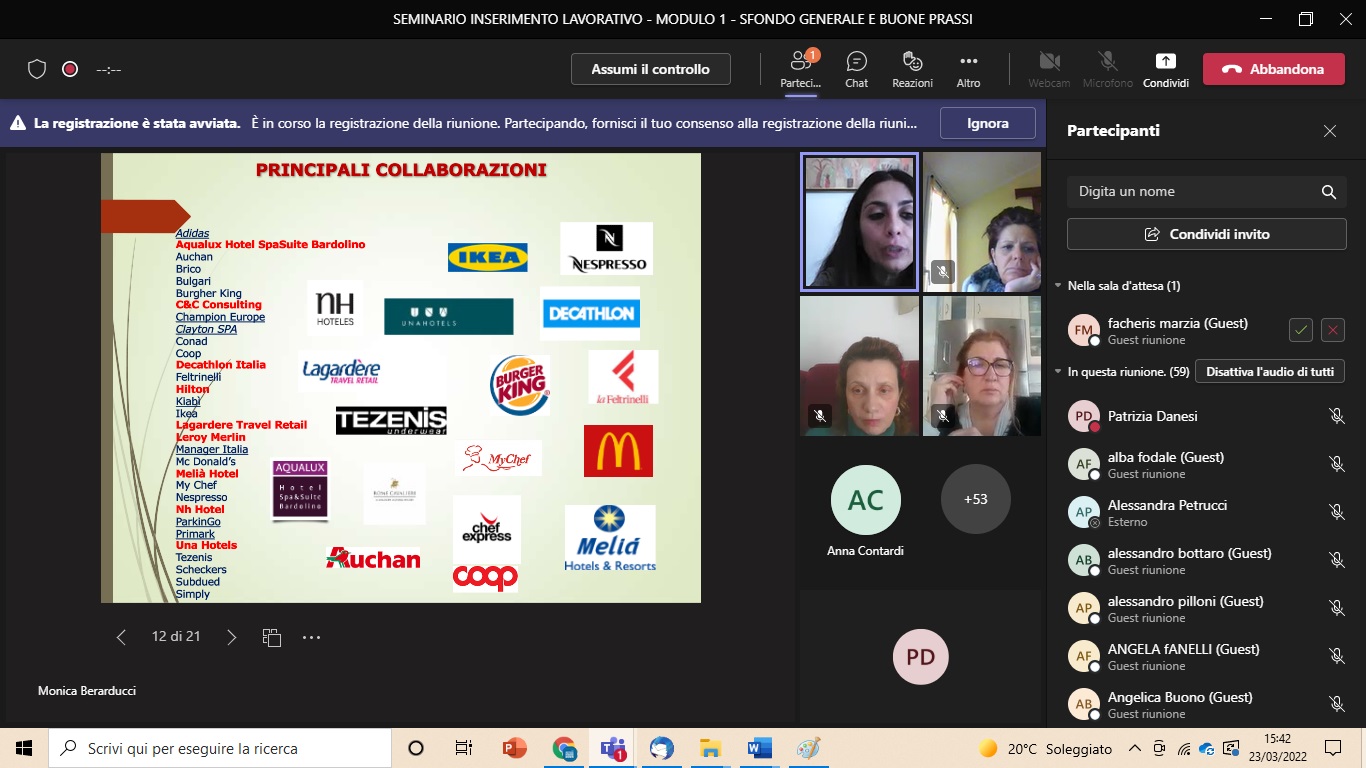This screenshot has height=768, width=1366.
Task: Toggle Angelica Buono's microphone icon
Action: (x=1336, y=704)
